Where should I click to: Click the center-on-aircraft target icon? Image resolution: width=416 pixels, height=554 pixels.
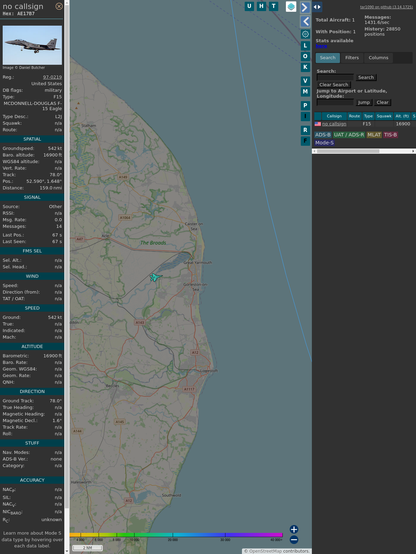point(305,34)
